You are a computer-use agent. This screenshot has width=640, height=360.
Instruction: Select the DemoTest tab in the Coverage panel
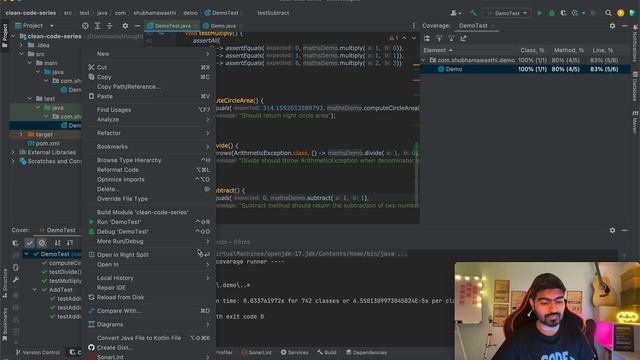473,26
